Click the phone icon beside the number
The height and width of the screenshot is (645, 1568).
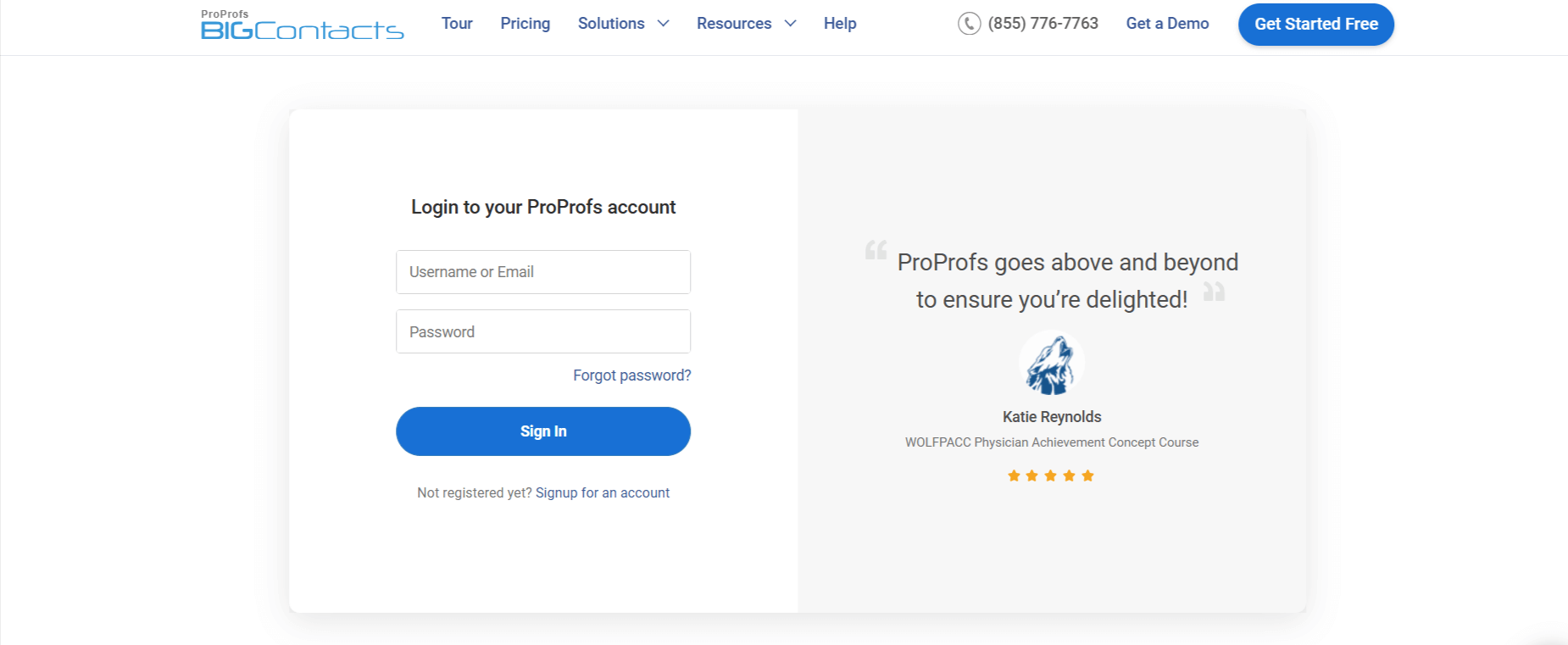969,24
